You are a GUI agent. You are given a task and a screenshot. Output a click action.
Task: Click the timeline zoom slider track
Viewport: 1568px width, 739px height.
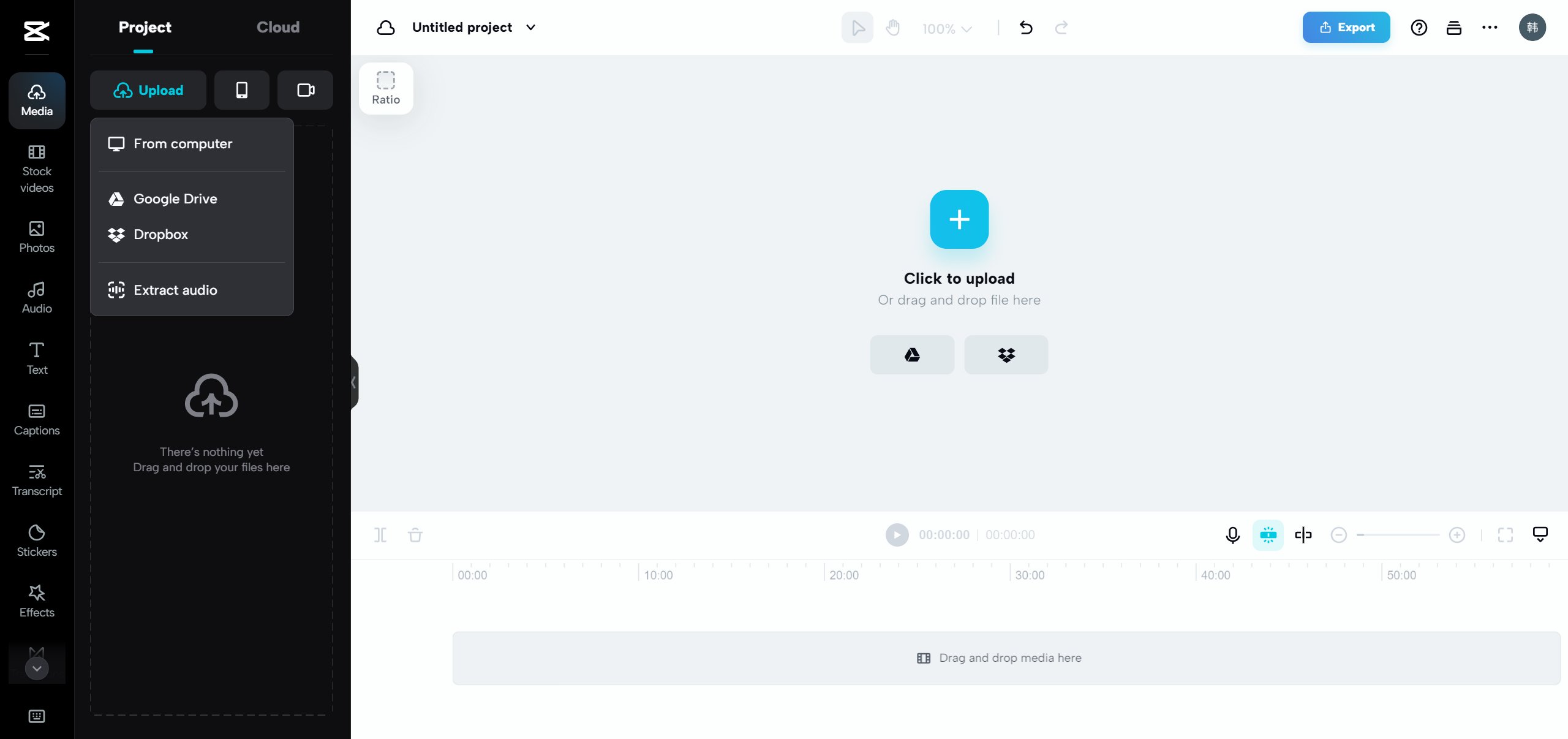pos(1398,535)
